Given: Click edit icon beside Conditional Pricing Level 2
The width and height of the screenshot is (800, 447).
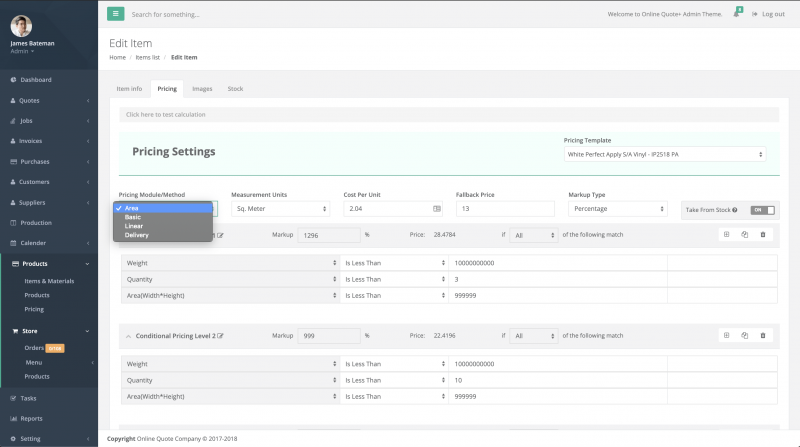Looking at the screenshot, I should [x=220, y=336].
